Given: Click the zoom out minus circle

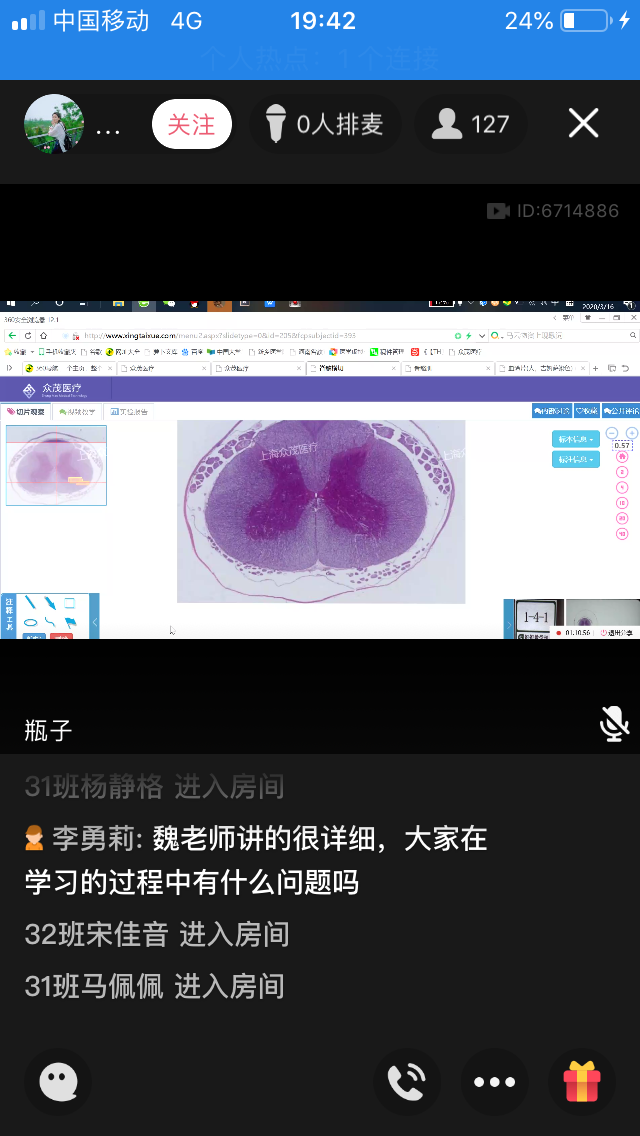Looking at the screenshot, I should [x=612, y=433].
